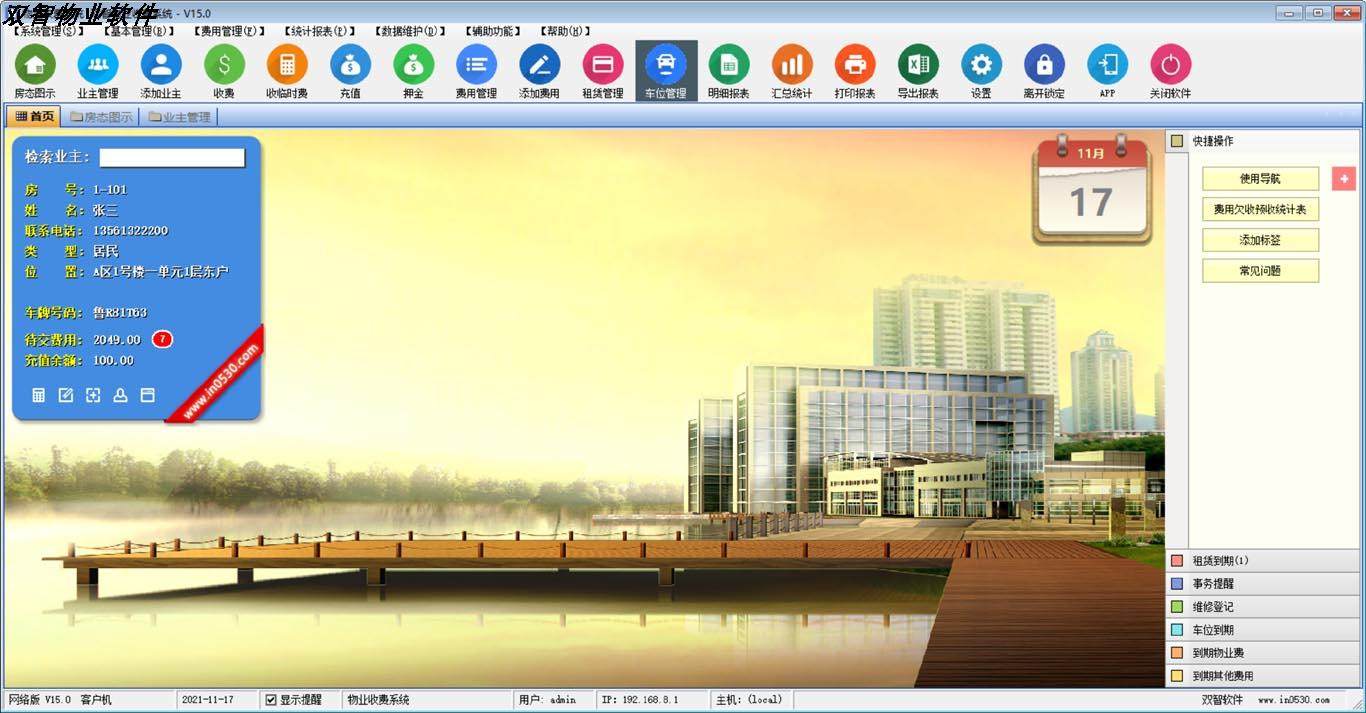Open the 费用管理(F) menu

click(229, 31)
